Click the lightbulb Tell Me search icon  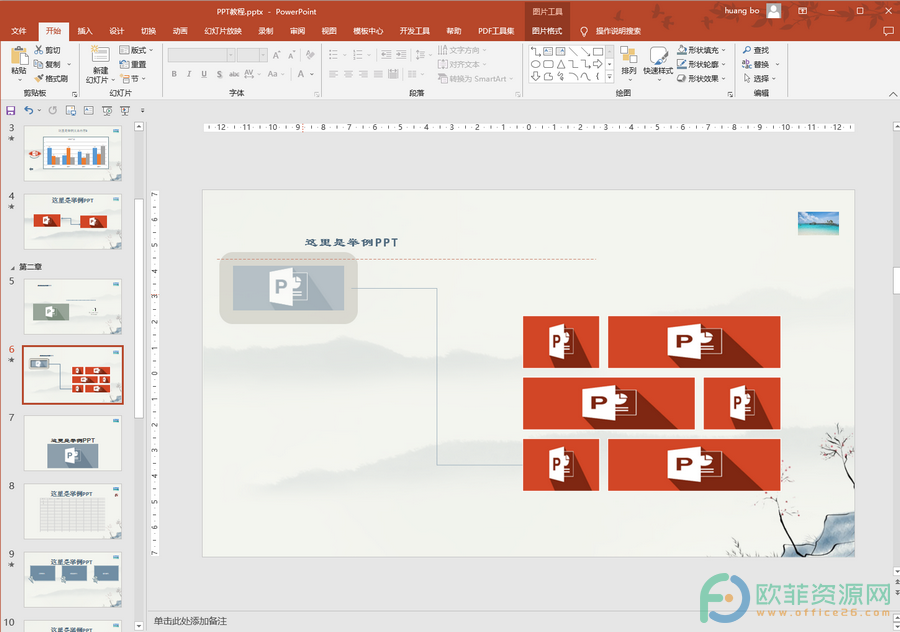[584, 32]
